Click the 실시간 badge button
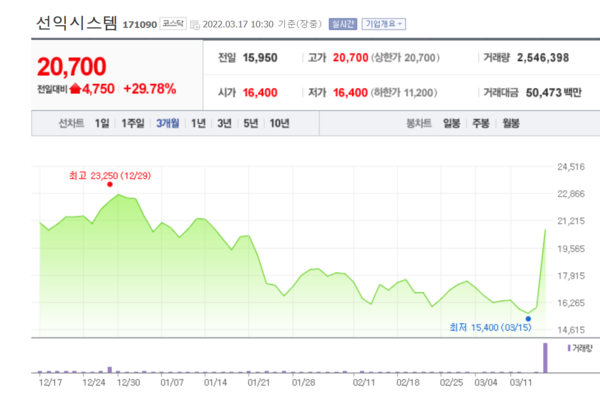The image size is (600, 398). click(x=343, y=24)
